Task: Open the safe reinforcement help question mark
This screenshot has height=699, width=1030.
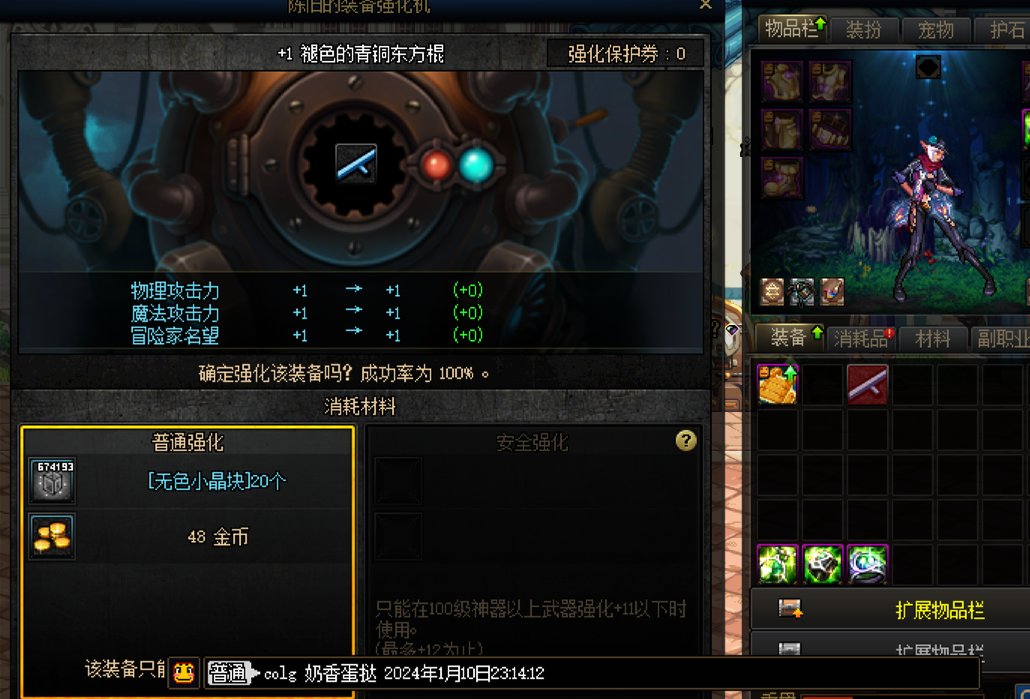Action: pos(686,440)
